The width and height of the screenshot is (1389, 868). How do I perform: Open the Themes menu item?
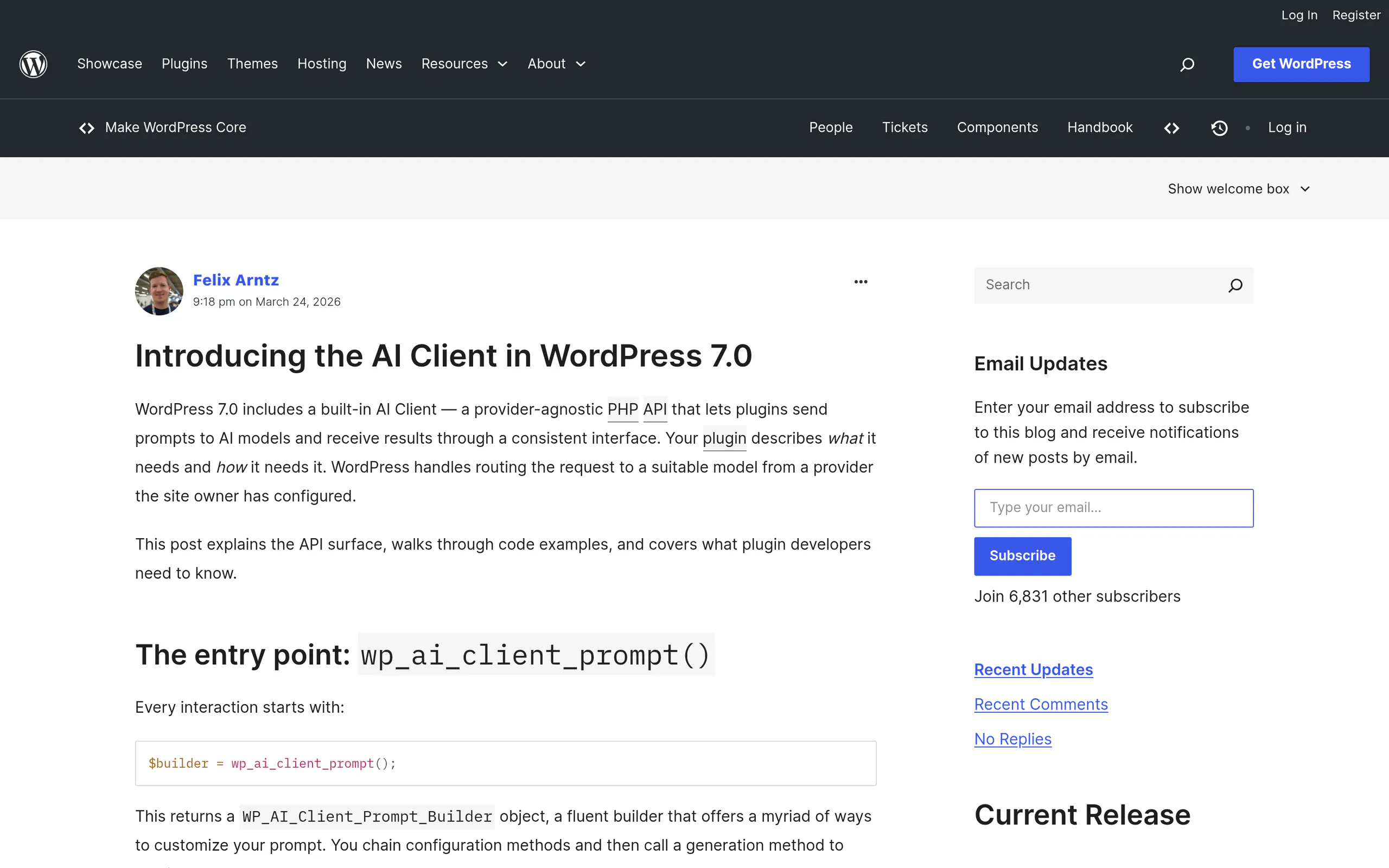point(252,63)
